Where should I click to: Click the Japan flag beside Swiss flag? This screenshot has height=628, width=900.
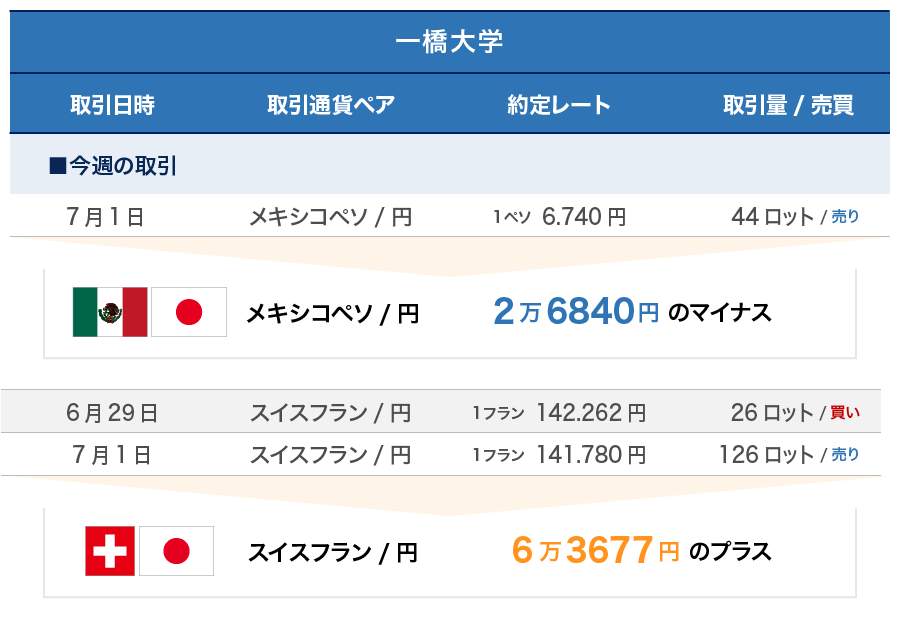(176, 551)
